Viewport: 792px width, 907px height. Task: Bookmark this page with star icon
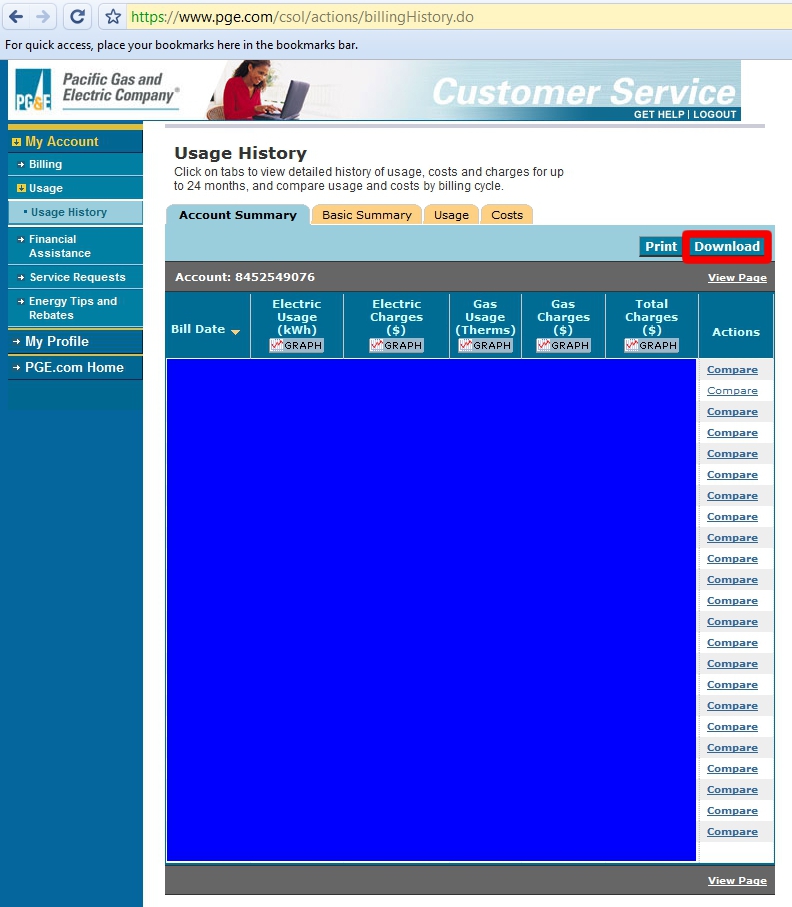coord(113,17)
